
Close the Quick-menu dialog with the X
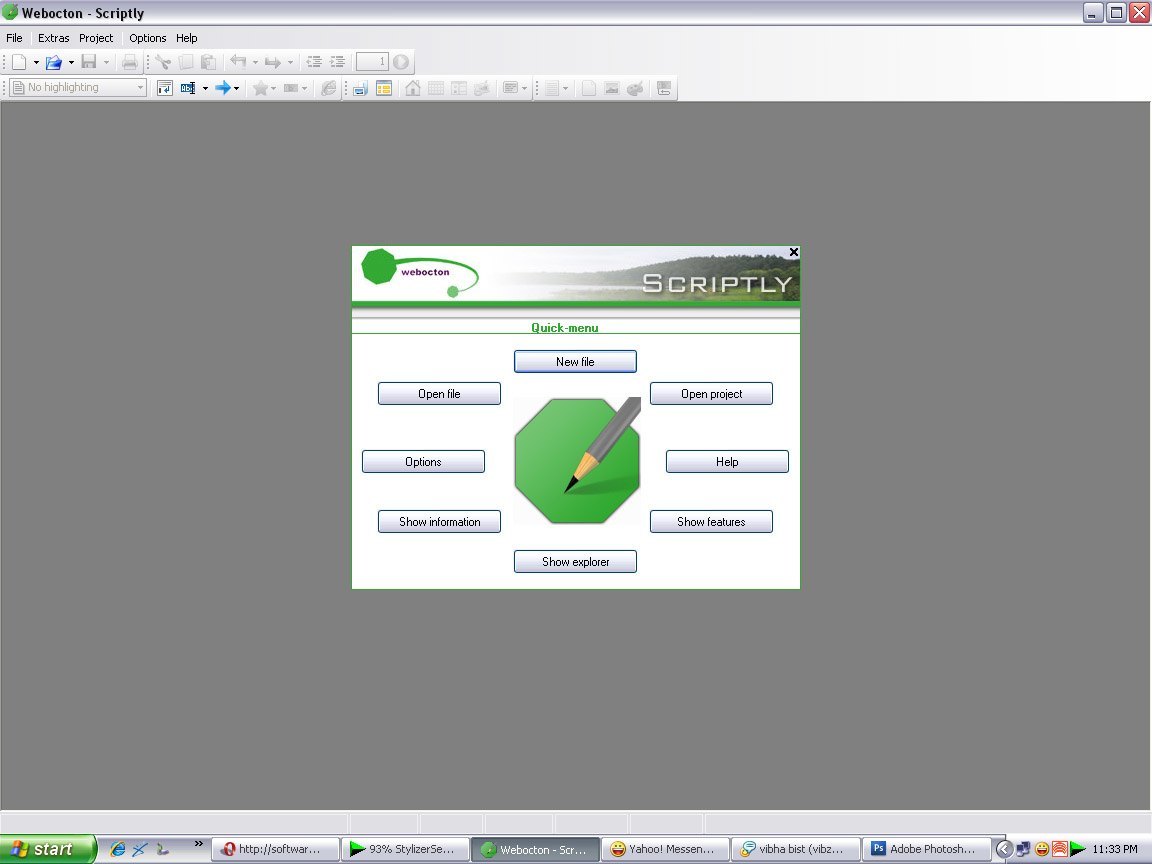pos(793,252)
